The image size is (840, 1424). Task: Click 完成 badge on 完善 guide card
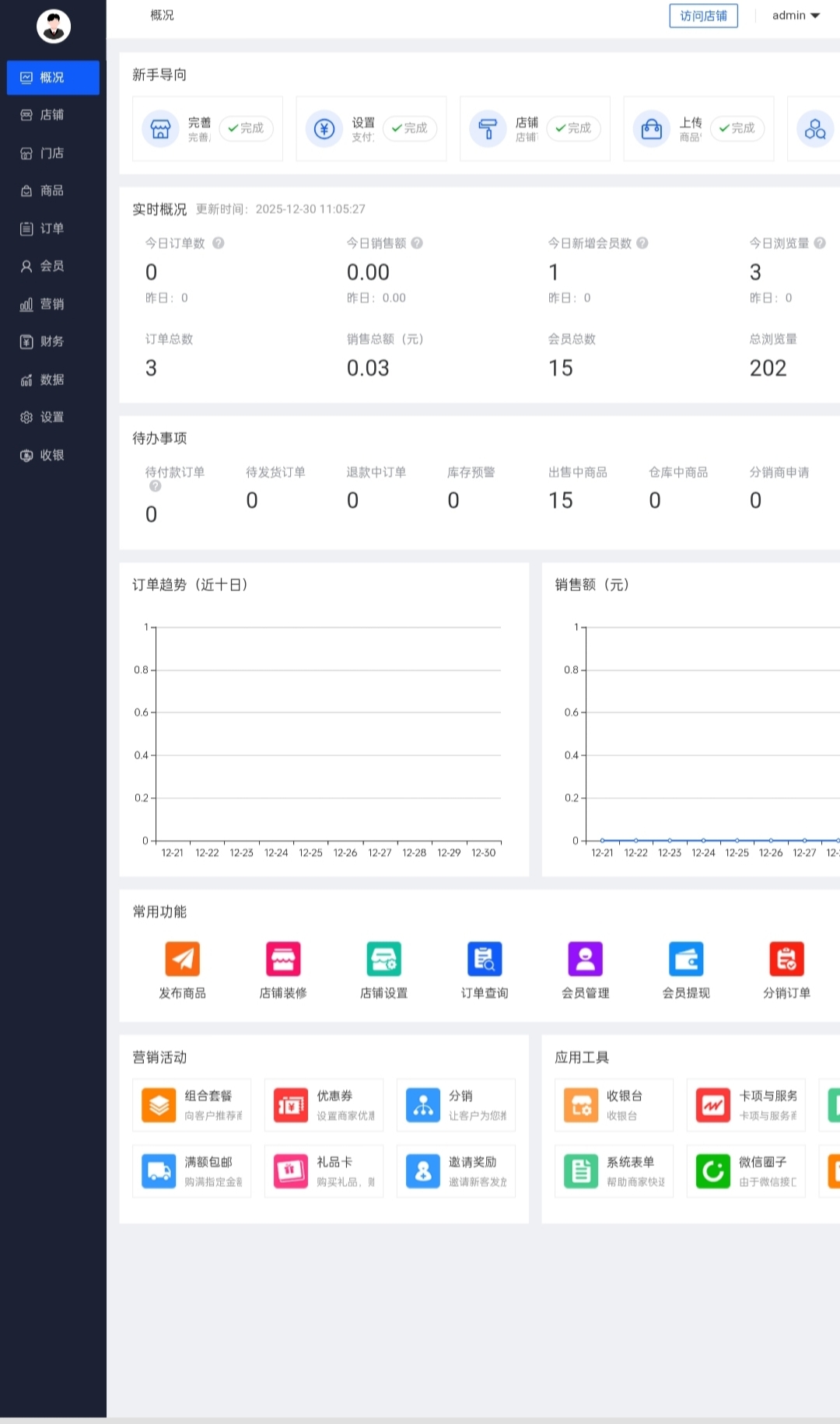(246, 128)
